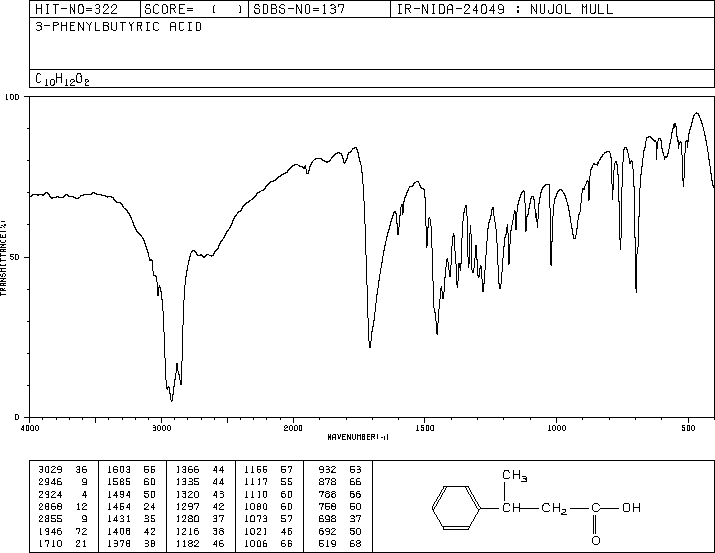Select the 698 wavenumber entry

point(327,519)
